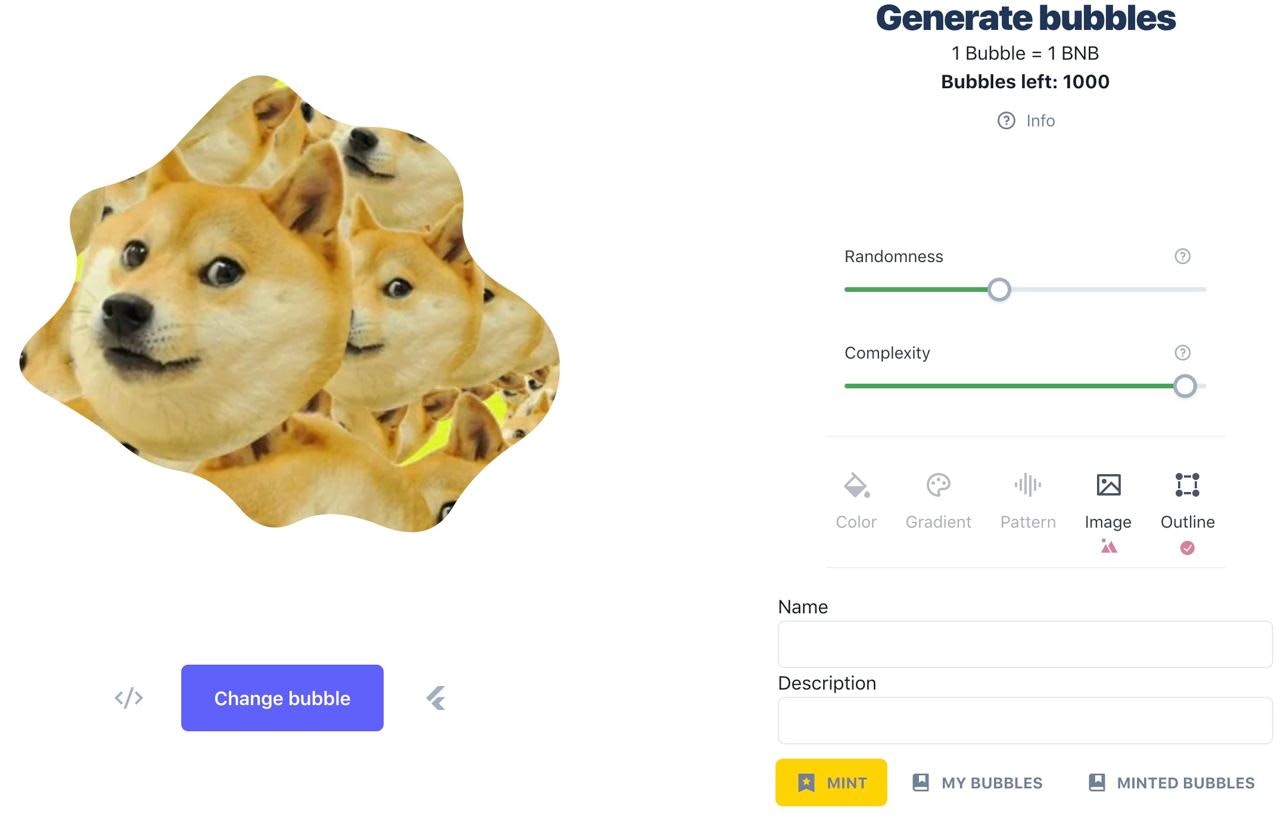Focus the Name input field
The image size is (1280, 822).
[1025, 644]
